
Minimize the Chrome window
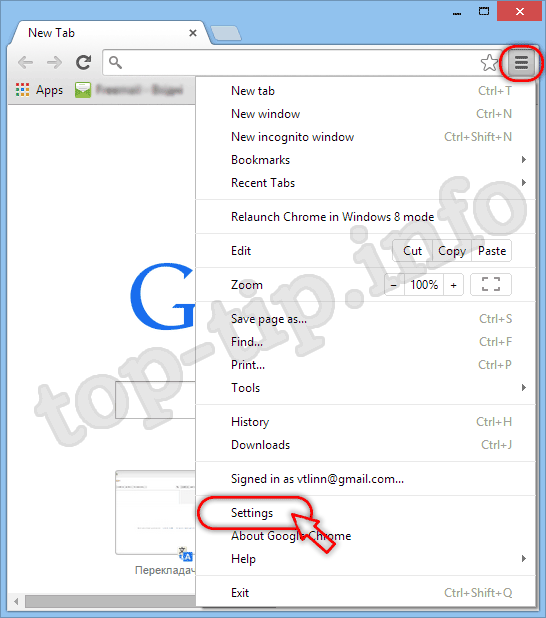coord(457,11)
